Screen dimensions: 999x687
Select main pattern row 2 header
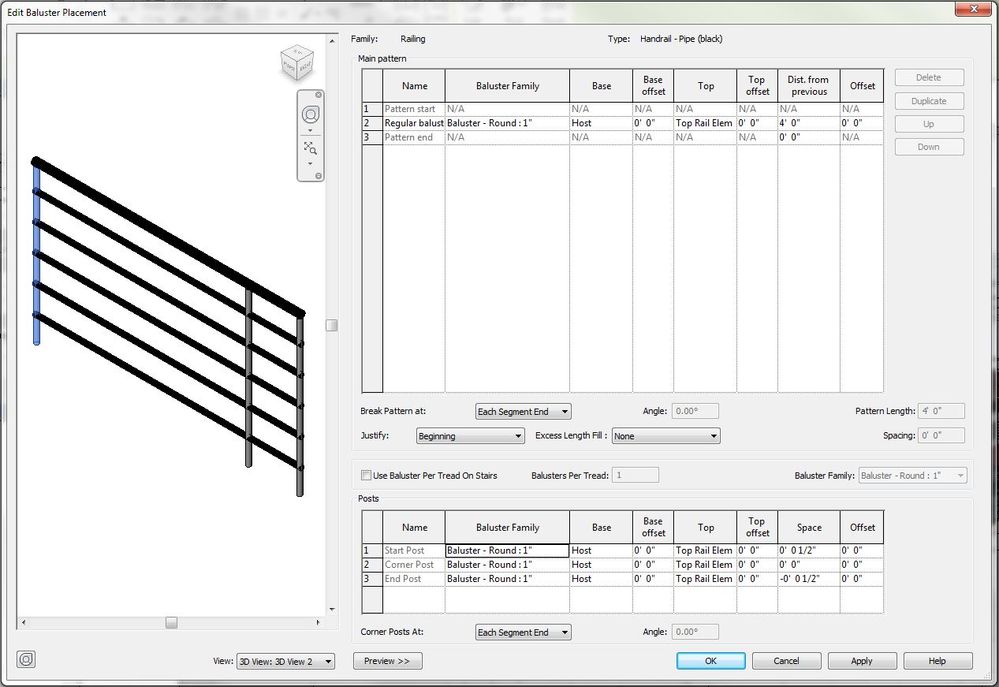coord(372,123)
